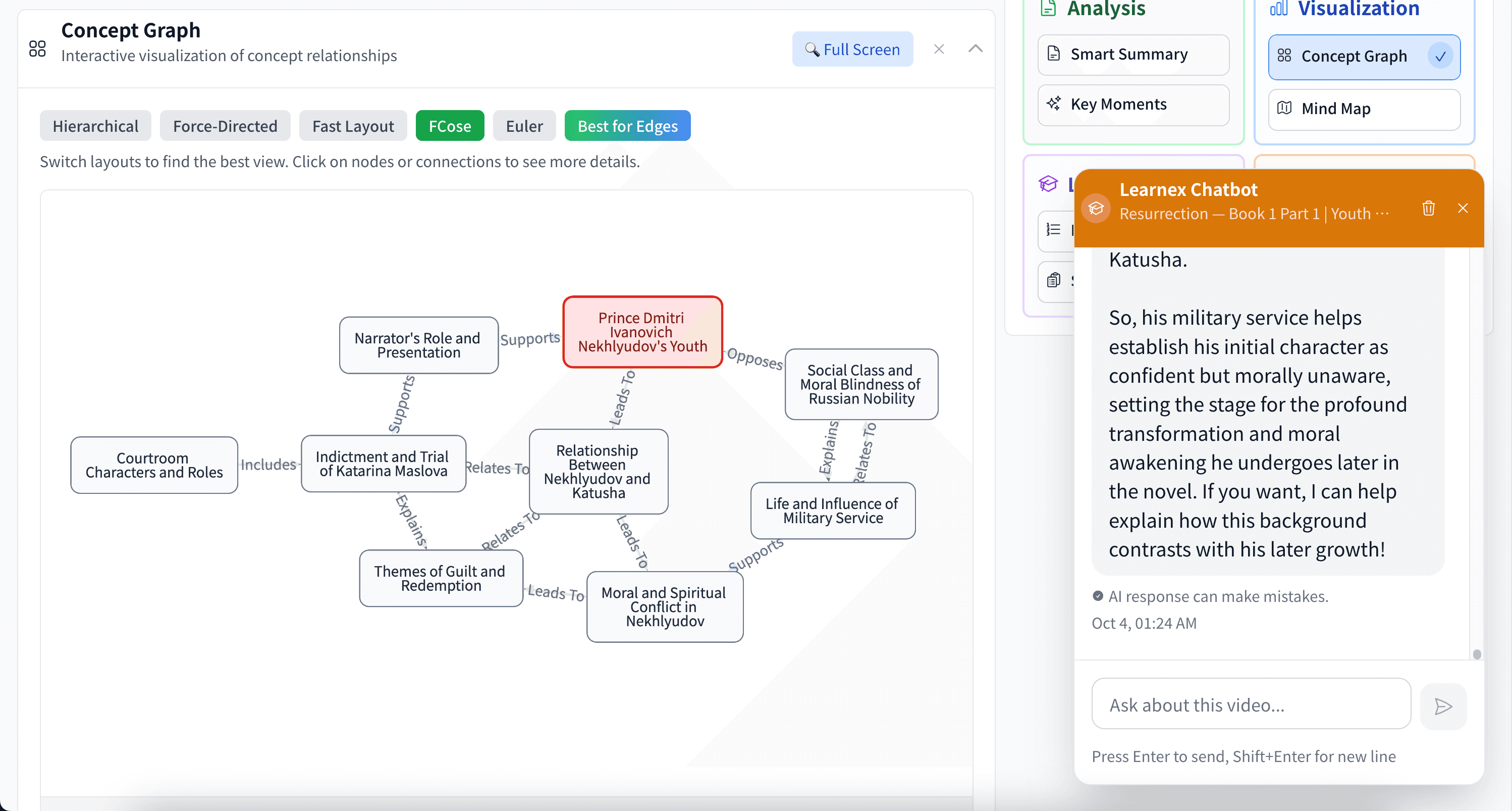The image size is (1512, 811).
Task: Click the graduation cap avatar in chatbot header
Action: point(1097,208)
